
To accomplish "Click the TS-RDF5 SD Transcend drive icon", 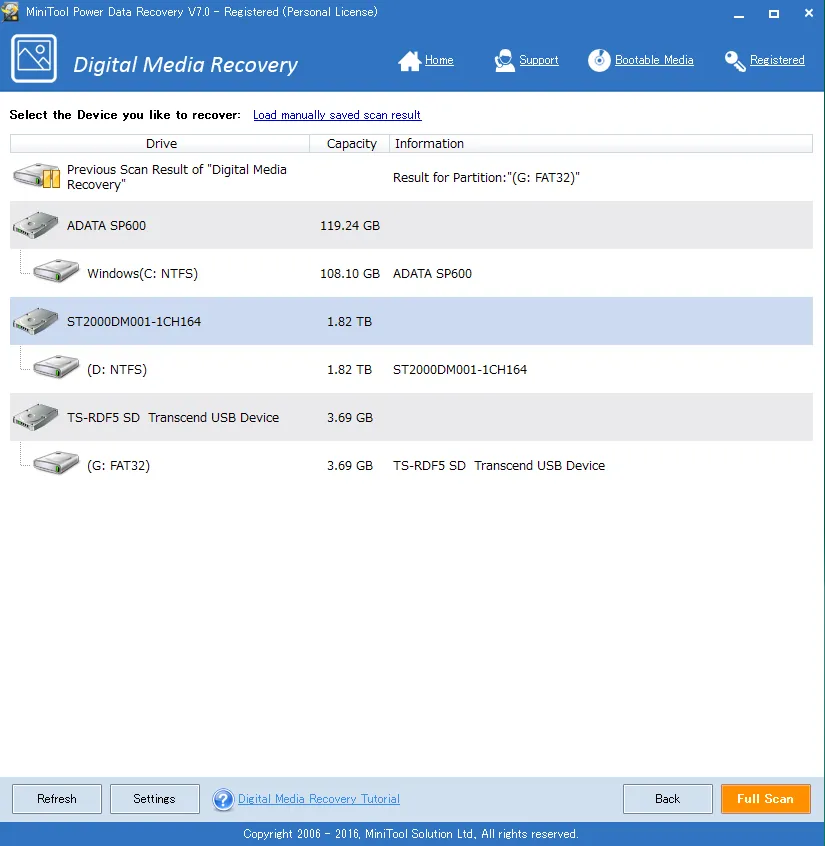I will (x=36, y=418).
